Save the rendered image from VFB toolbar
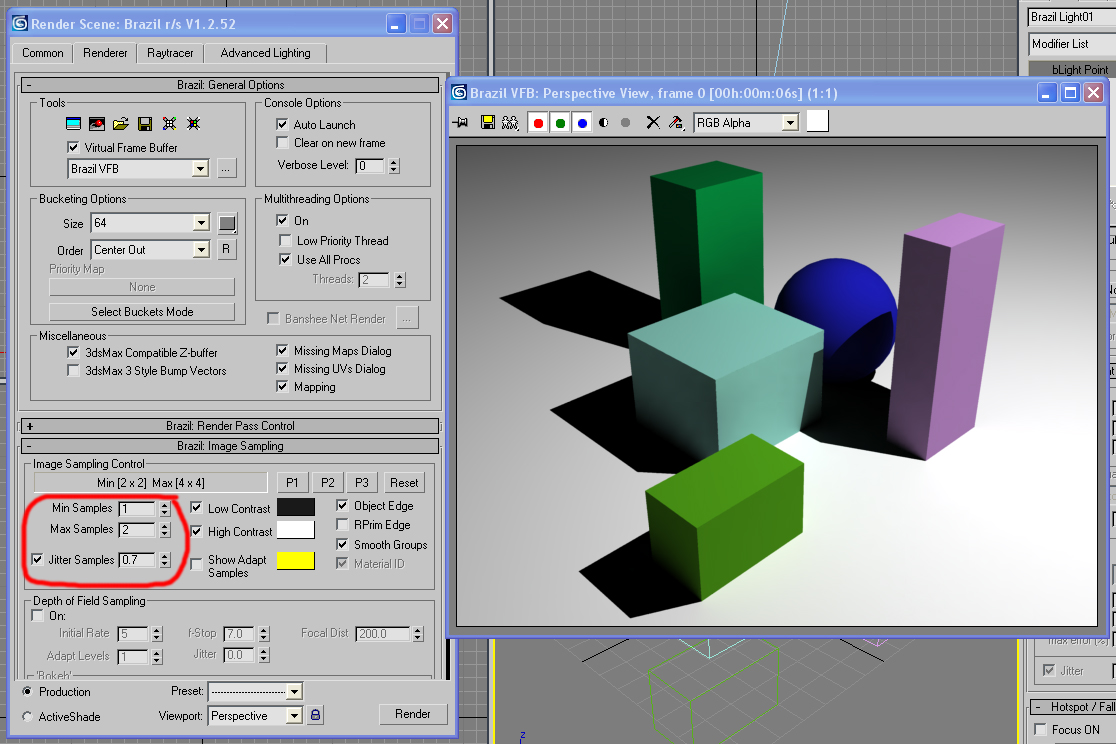Screen dimensions: 1116x744 click(x=488, y=123)
